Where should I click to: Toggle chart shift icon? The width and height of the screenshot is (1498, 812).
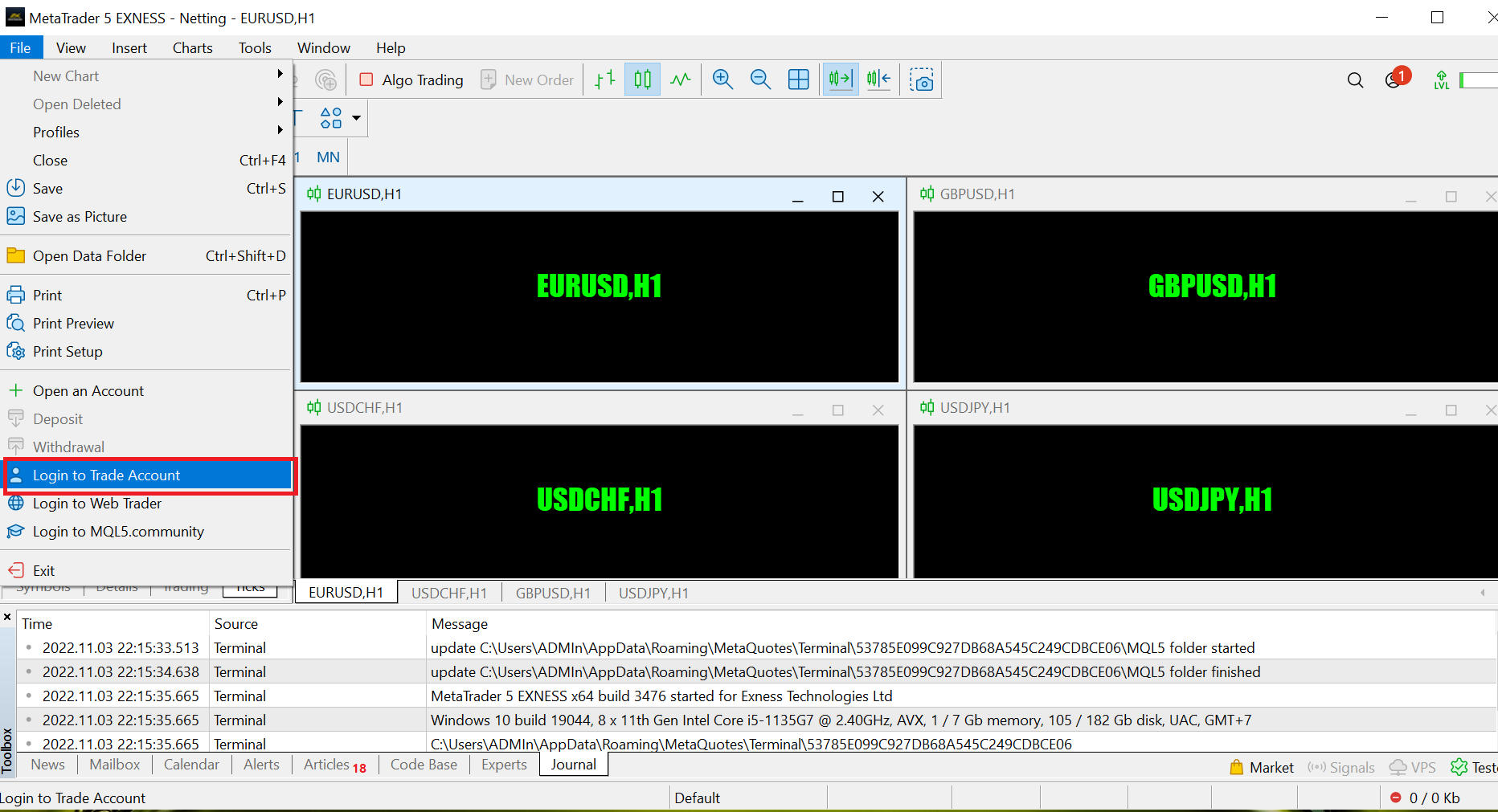coord(878,80)
